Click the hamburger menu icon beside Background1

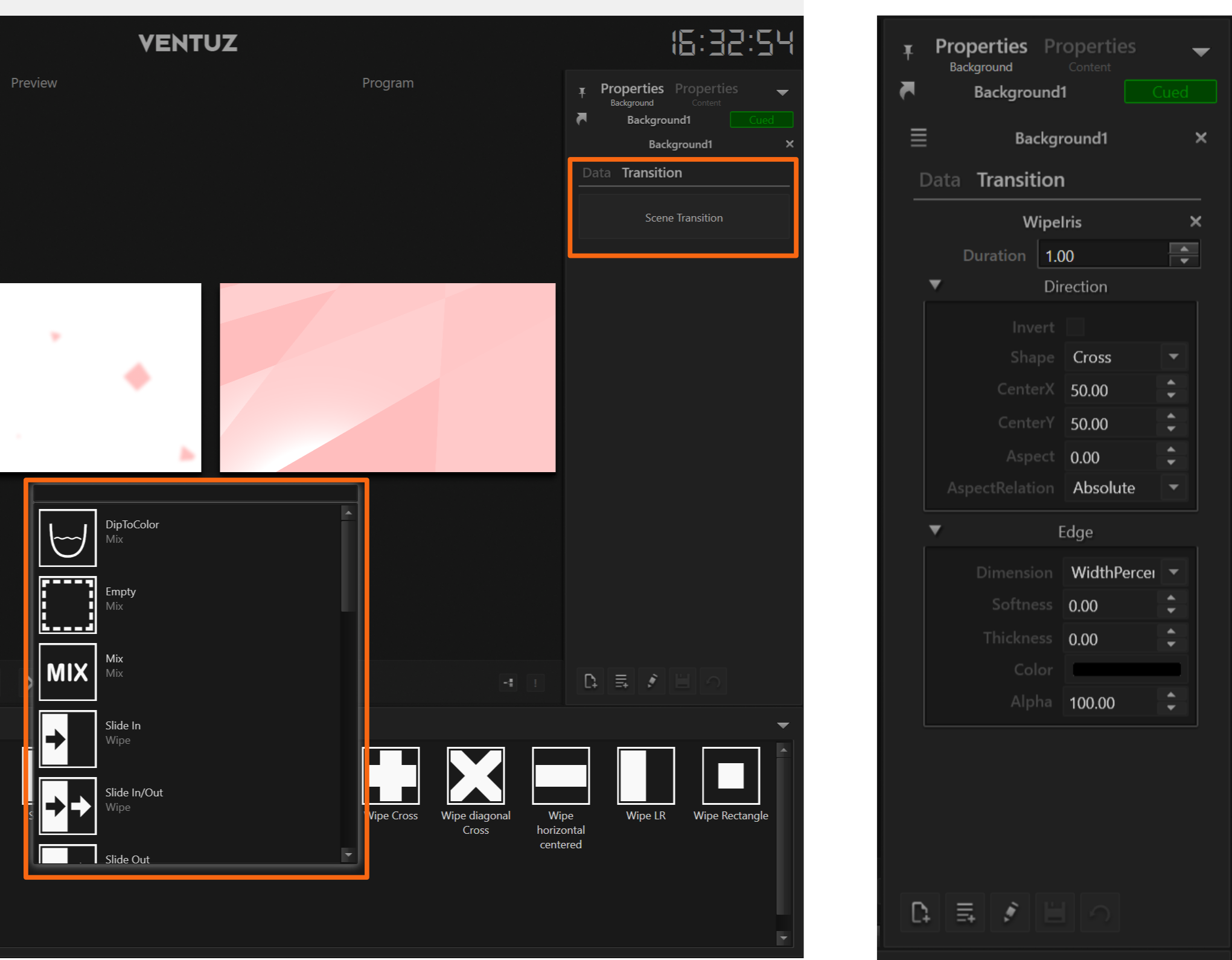(x=918, y=138)
